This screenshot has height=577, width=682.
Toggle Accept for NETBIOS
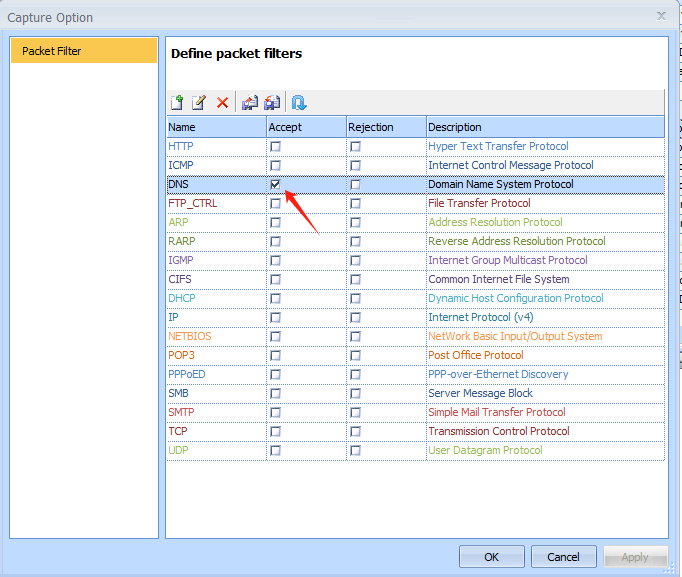[275, 337]
